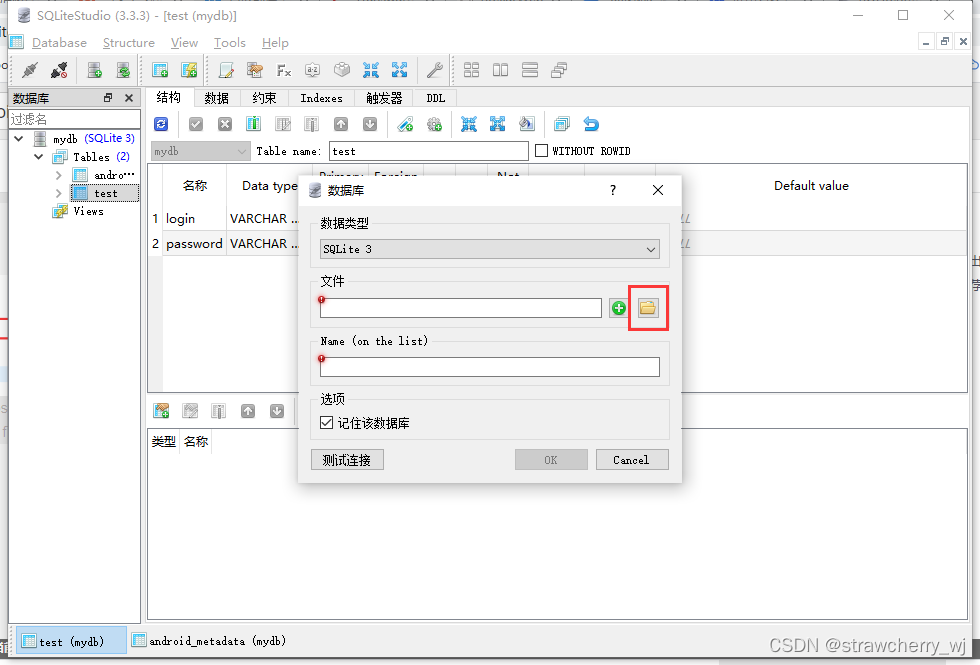Image resolution: width=980 pixels, height=665 pixels.
Task: Click the Populate table paint bucket icon
Action: (527, 124)
